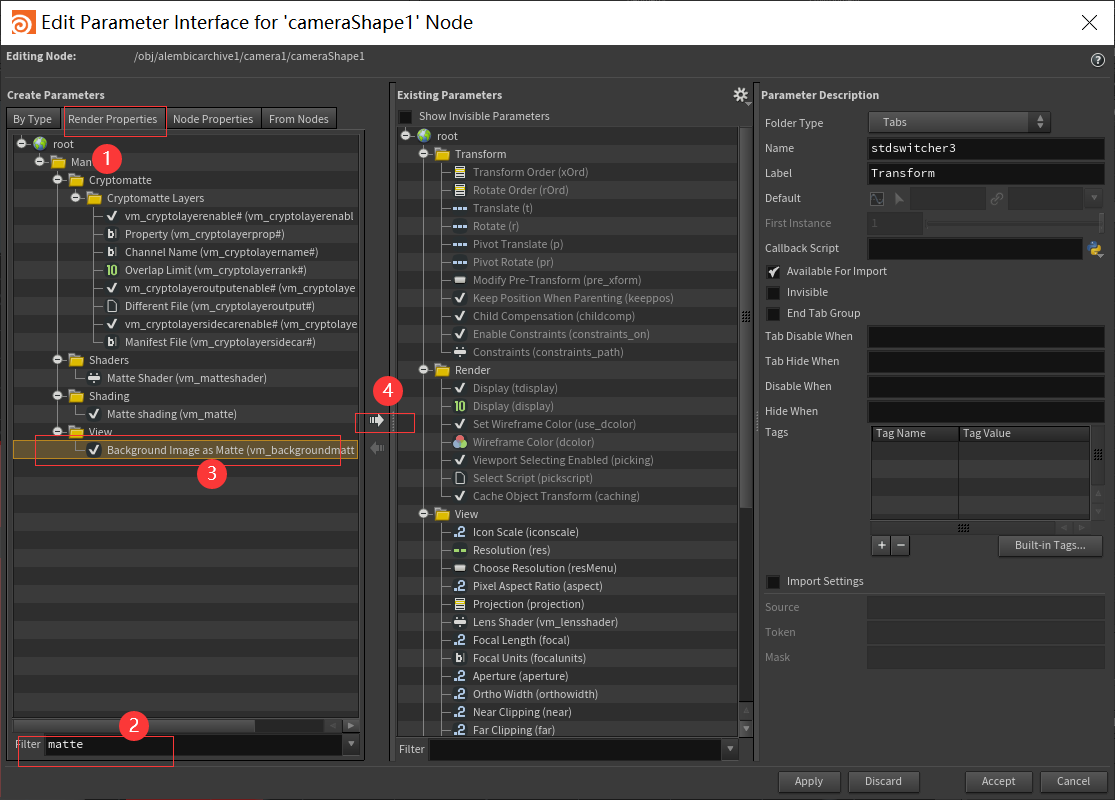Click Apply to save parameter changes

pyautogui.click(x=809, y=782)
